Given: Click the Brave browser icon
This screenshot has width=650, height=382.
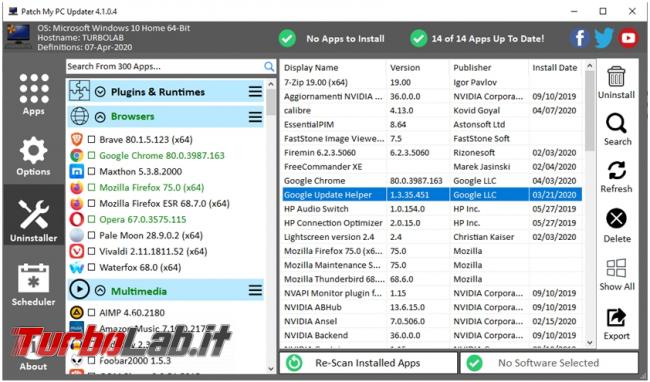Looking at the screenshot, I should coord(77,139).
